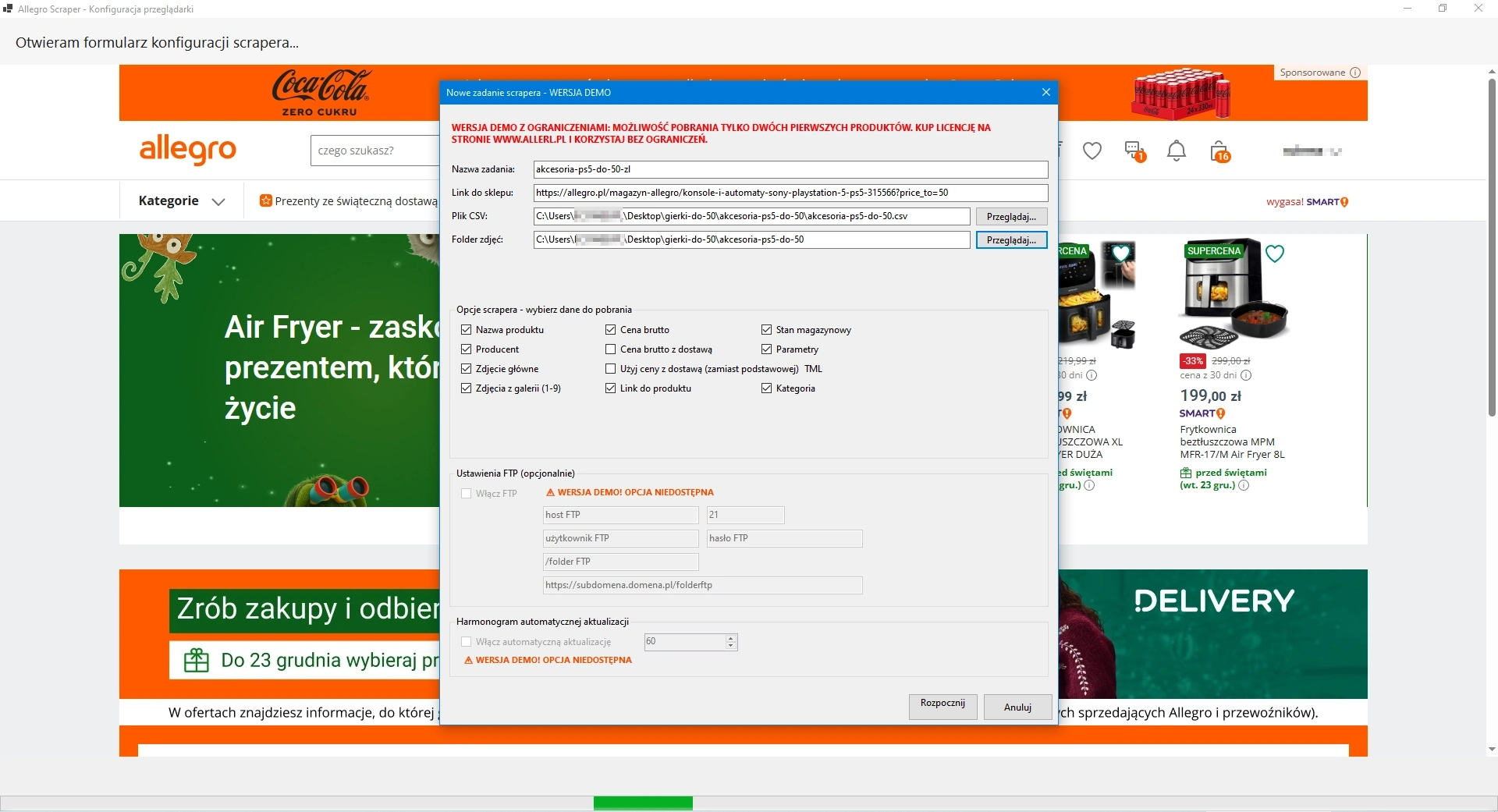Click into the Nazwa zadania field
This screenshot has height=812, width=1498.
pos(790,169)
